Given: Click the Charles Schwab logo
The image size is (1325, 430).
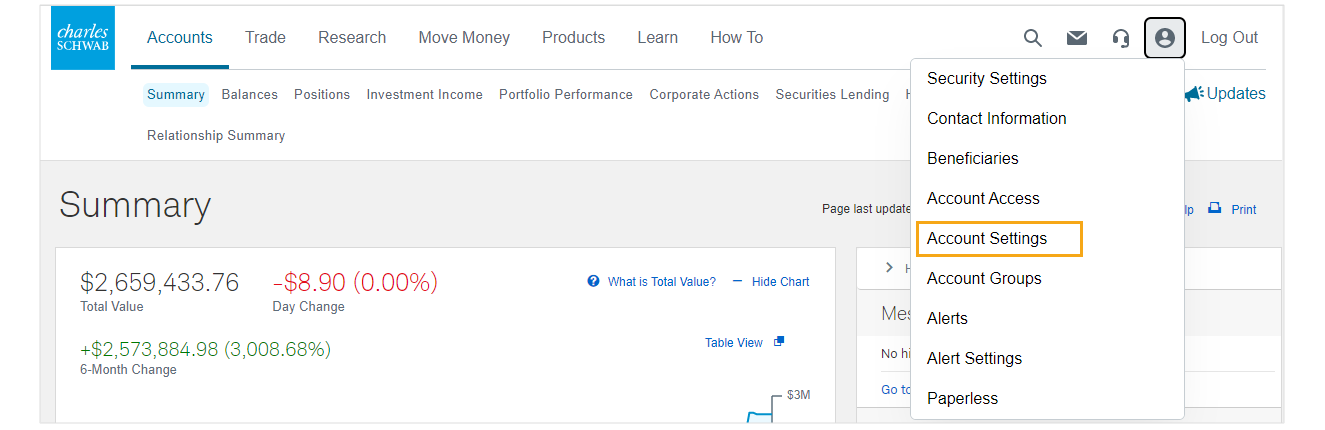Looking at the screenshot, I should [83, 38].
